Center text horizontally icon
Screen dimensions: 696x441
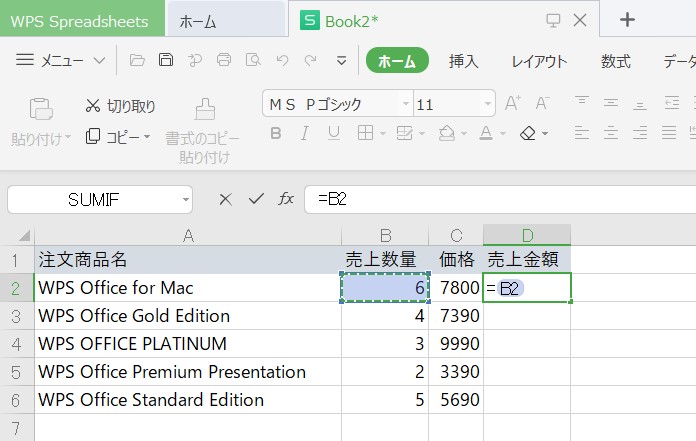(611, 133)
